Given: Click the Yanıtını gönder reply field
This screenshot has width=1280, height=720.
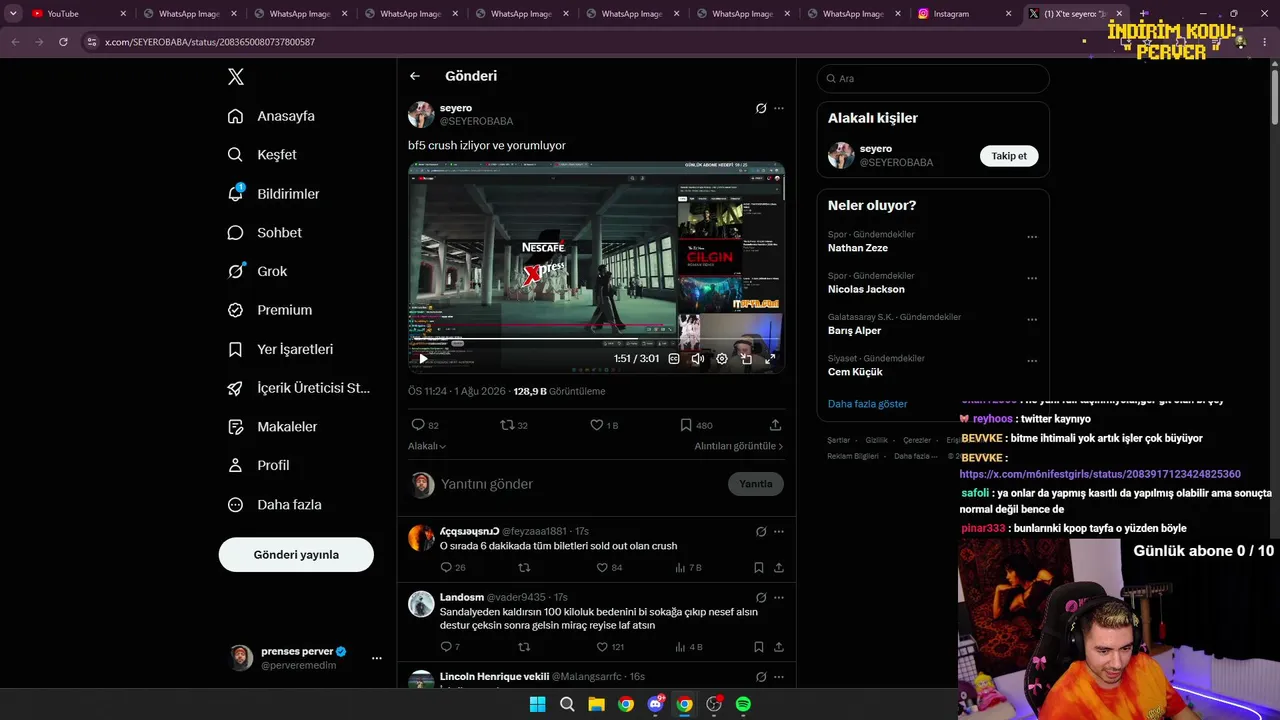Looking at the screenshot, I should coord(580,484).
